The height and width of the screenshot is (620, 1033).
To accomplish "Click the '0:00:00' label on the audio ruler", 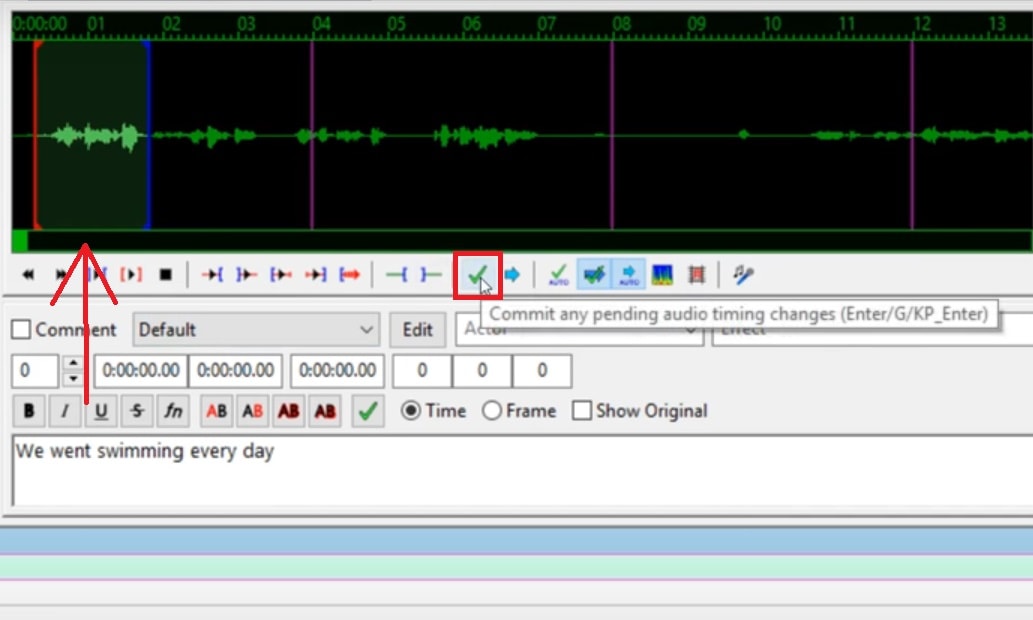I will pyautogui.click(x=40, y=24).
